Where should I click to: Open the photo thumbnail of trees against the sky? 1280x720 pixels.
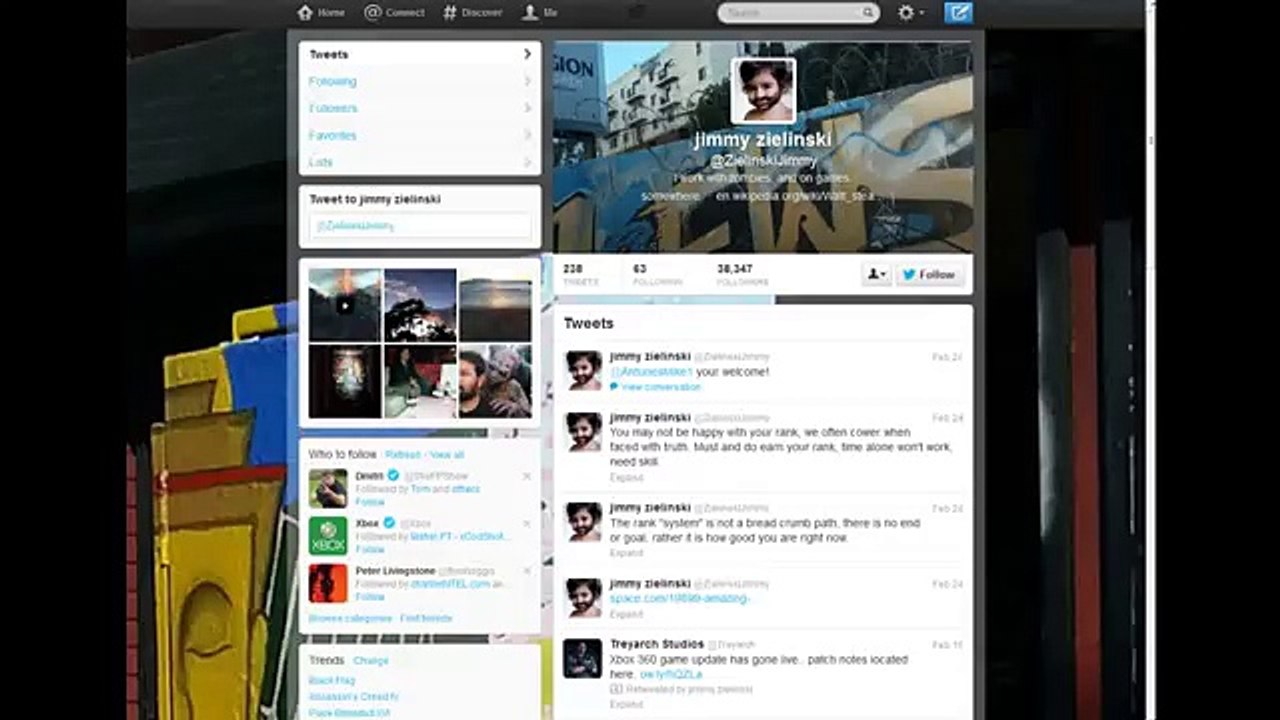coord(420,305)
